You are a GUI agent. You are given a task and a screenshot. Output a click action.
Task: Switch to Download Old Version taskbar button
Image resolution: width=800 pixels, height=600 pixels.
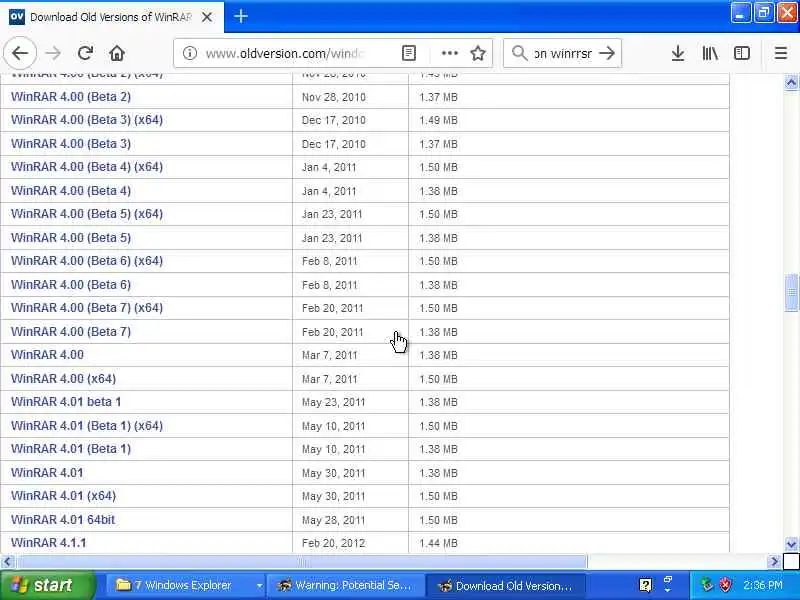coord(505,585)
